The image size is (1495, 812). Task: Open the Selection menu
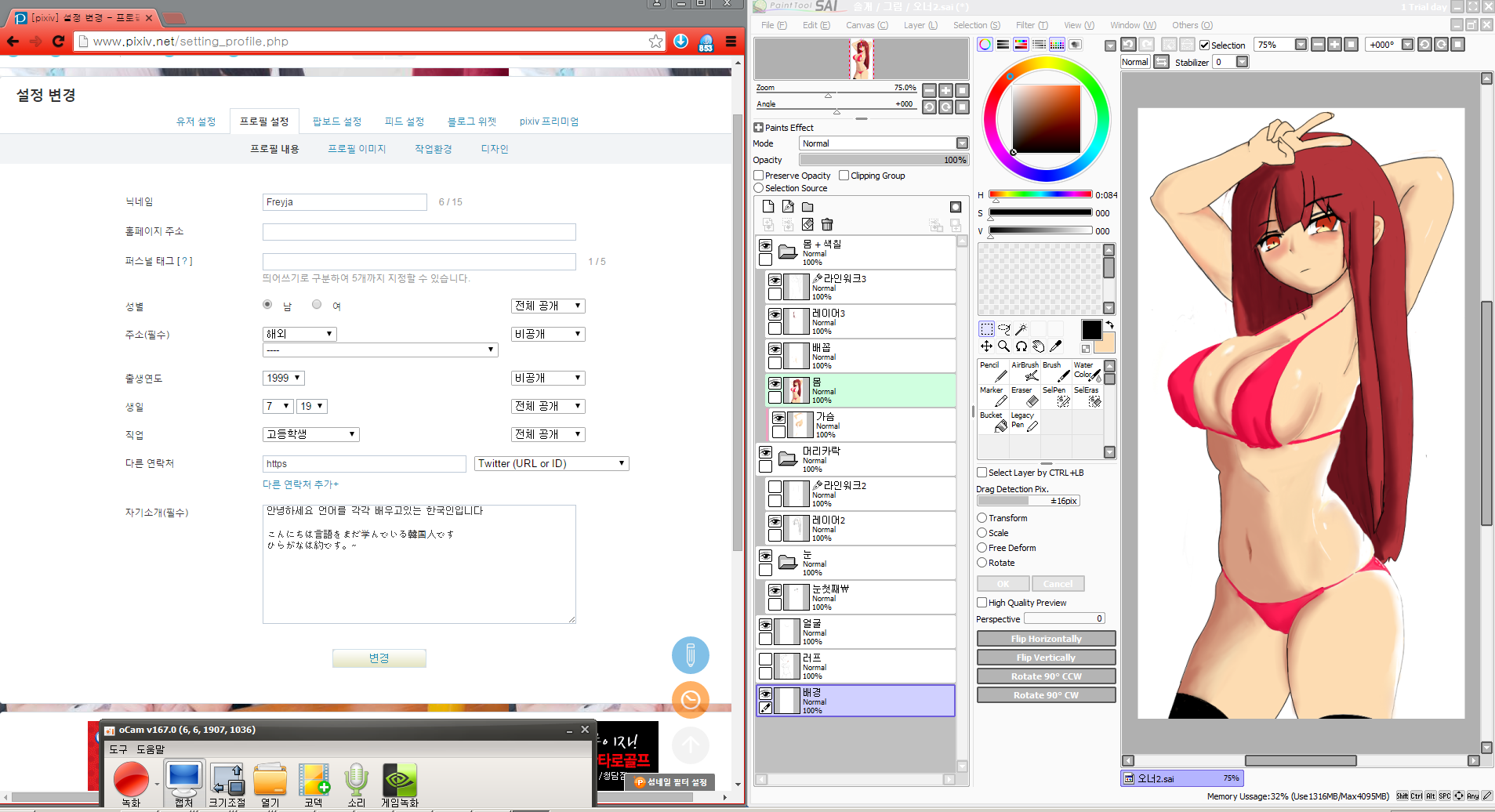pos(976,25)
